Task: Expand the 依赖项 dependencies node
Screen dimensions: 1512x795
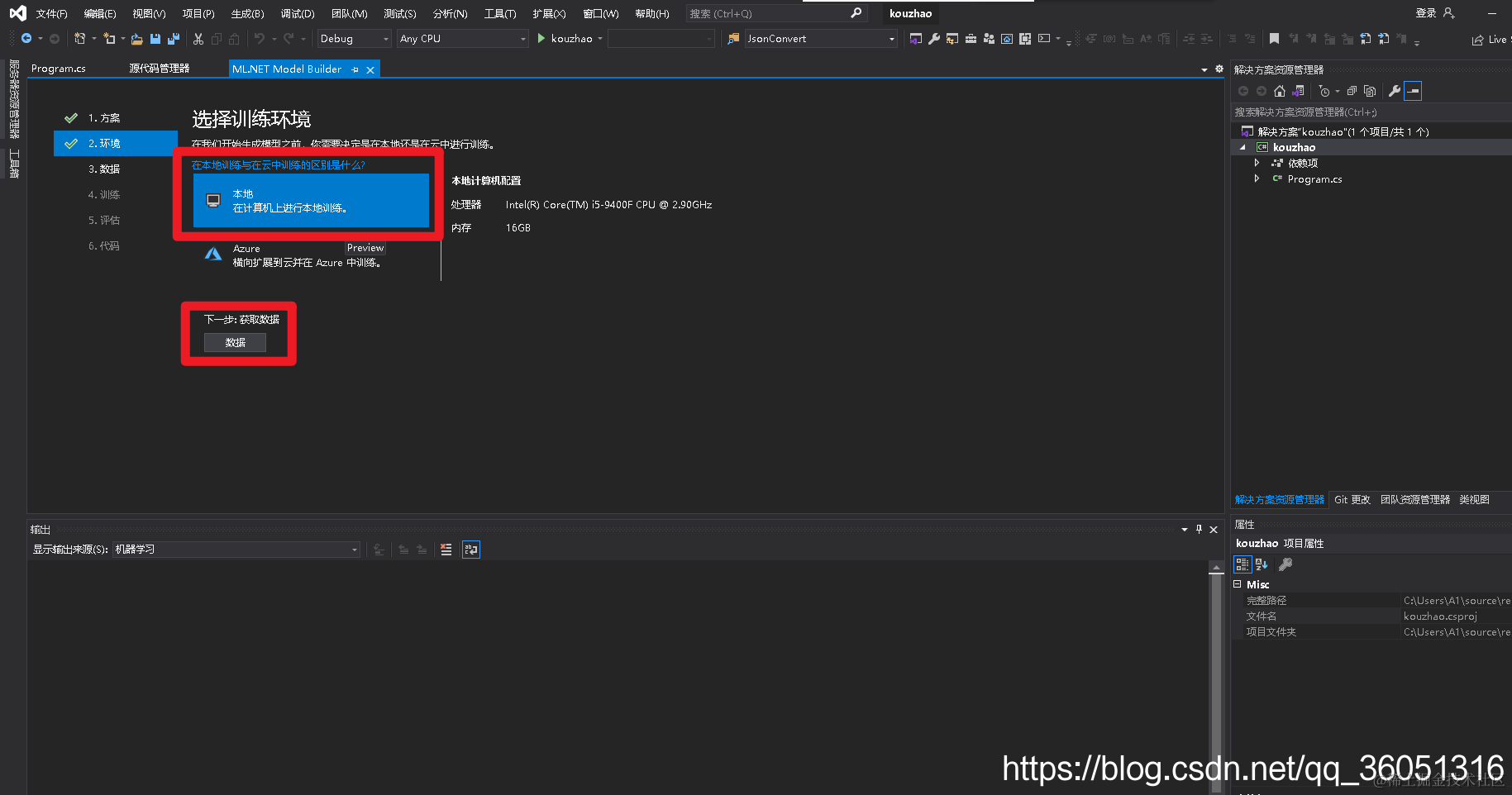Action: coord(1257,163)
